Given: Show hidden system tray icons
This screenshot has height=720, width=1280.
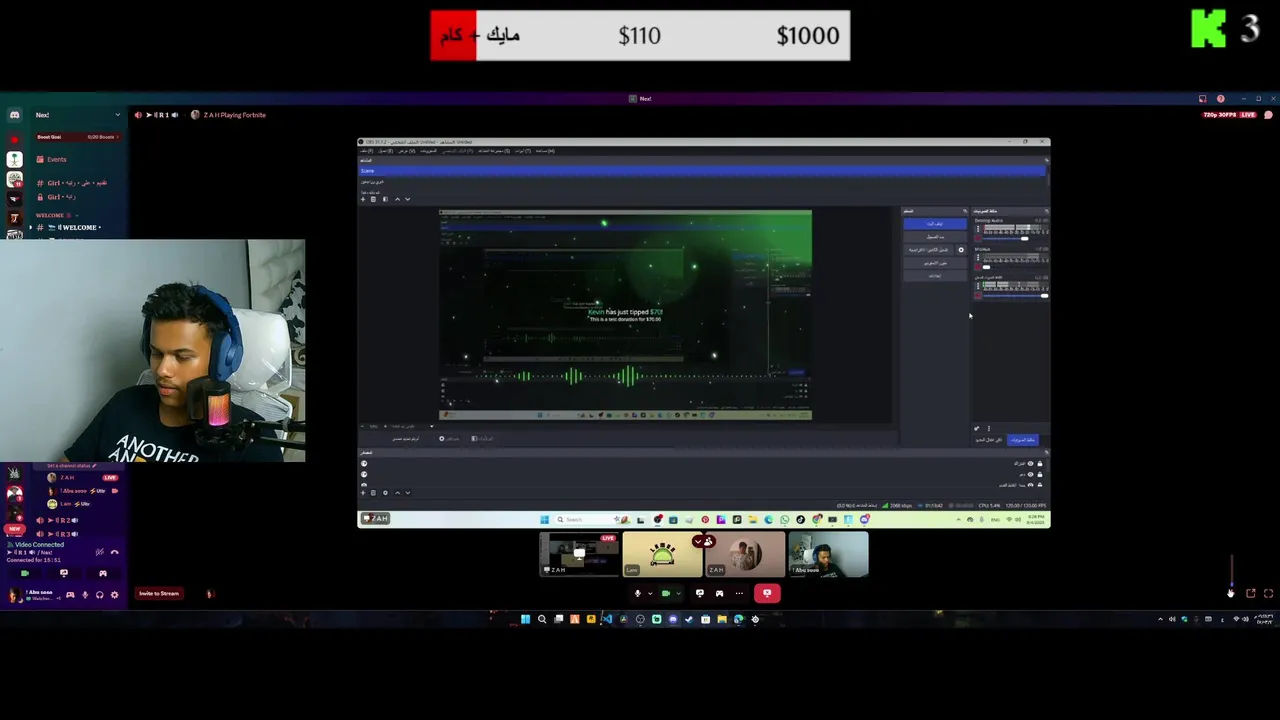Looking at the screenshot, I should [1161, 619].
